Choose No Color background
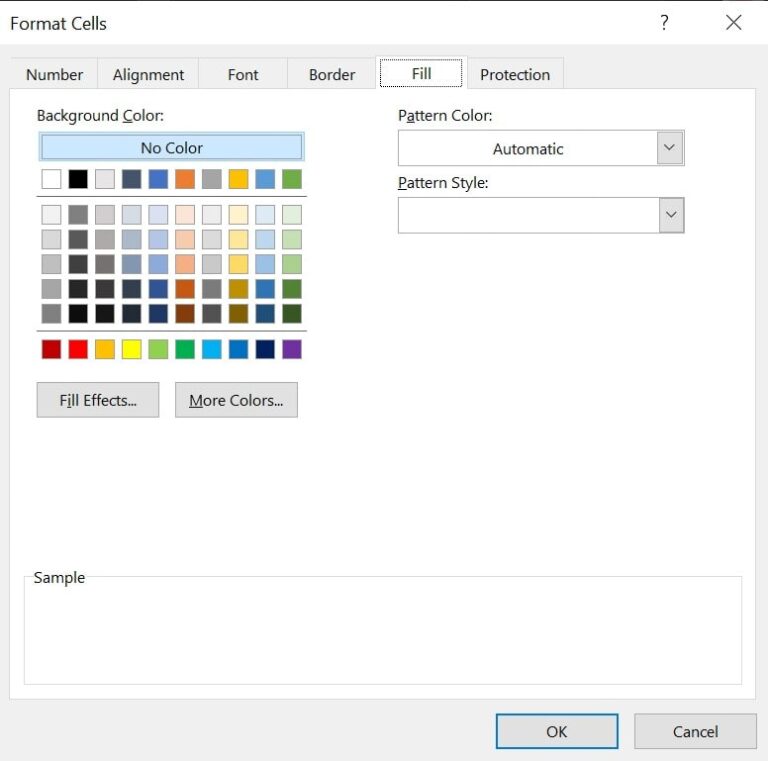Screen dimensions: 768x761 (x=171, y=147)
